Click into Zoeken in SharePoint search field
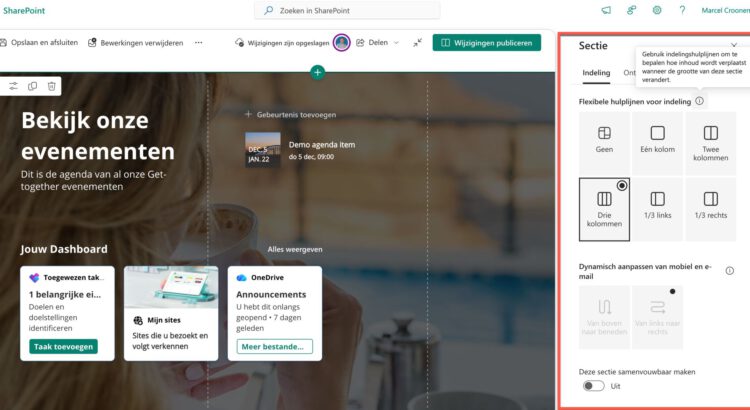Viewport: 750px width, 410px height. coord(347,10)
